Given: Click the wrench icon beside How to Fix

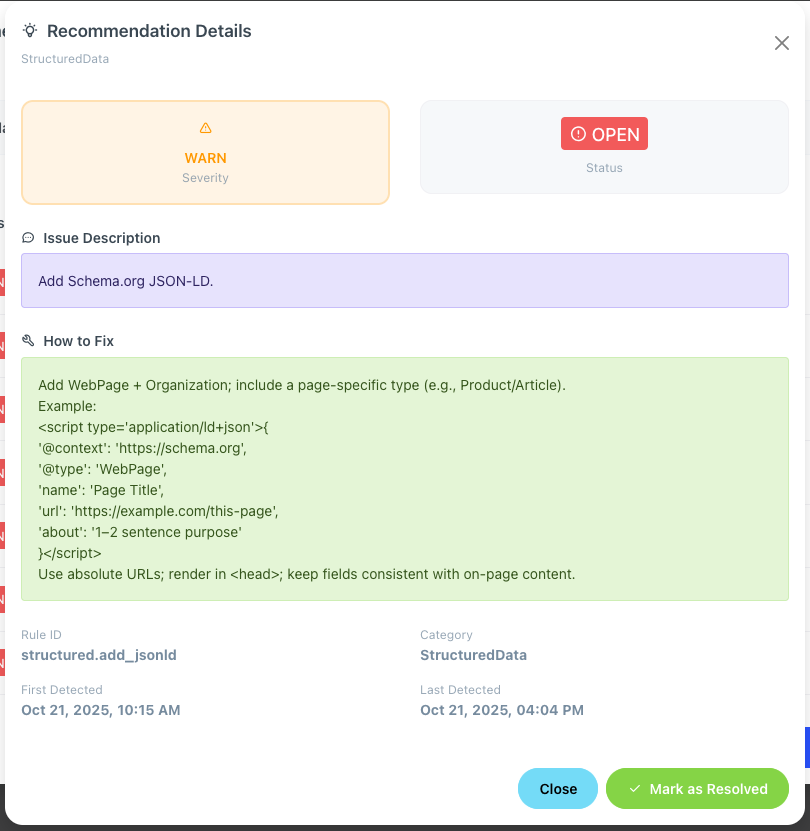Looking at the screenshot, I should coord(28,341).
